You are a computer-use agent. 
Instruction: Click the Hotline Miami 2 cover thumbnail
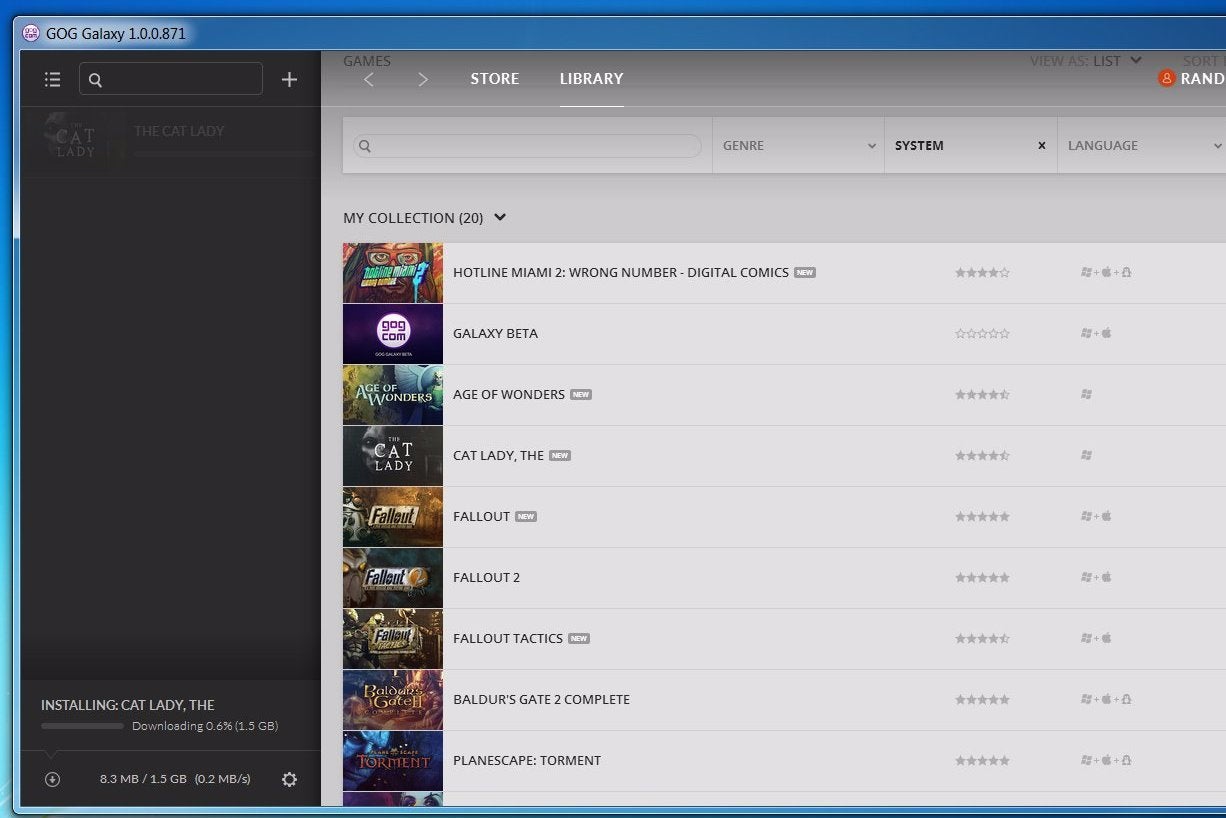[x=392, y=272]
